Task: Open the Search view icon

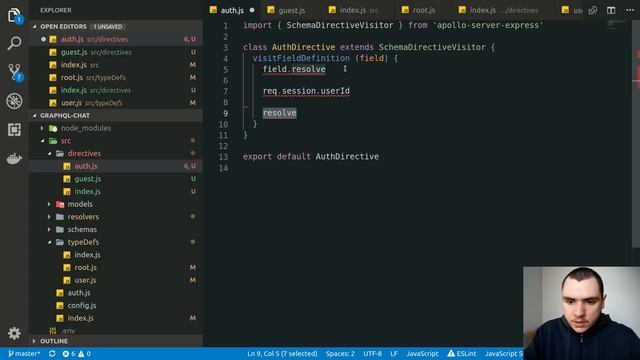Action: tap(14, 43)
